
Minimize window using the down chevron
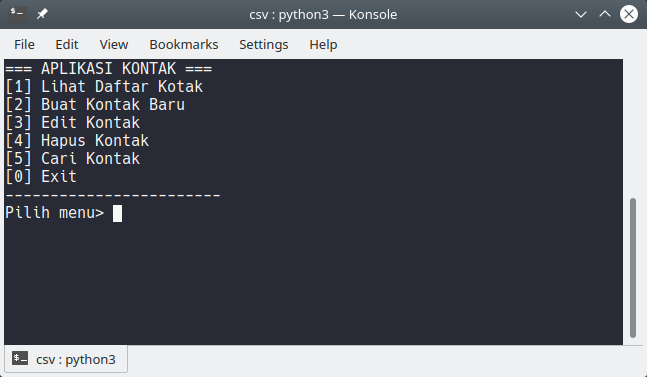pos(581,14)
